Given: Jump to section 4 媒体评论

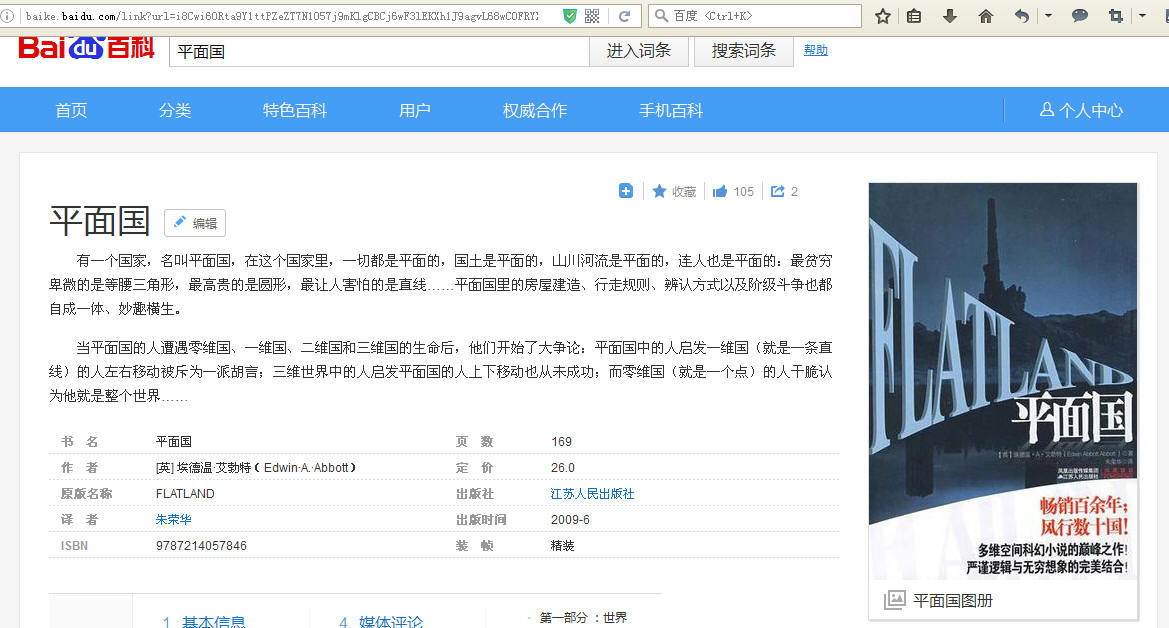Looking at the screenshot, I should (x=381, y=621).
